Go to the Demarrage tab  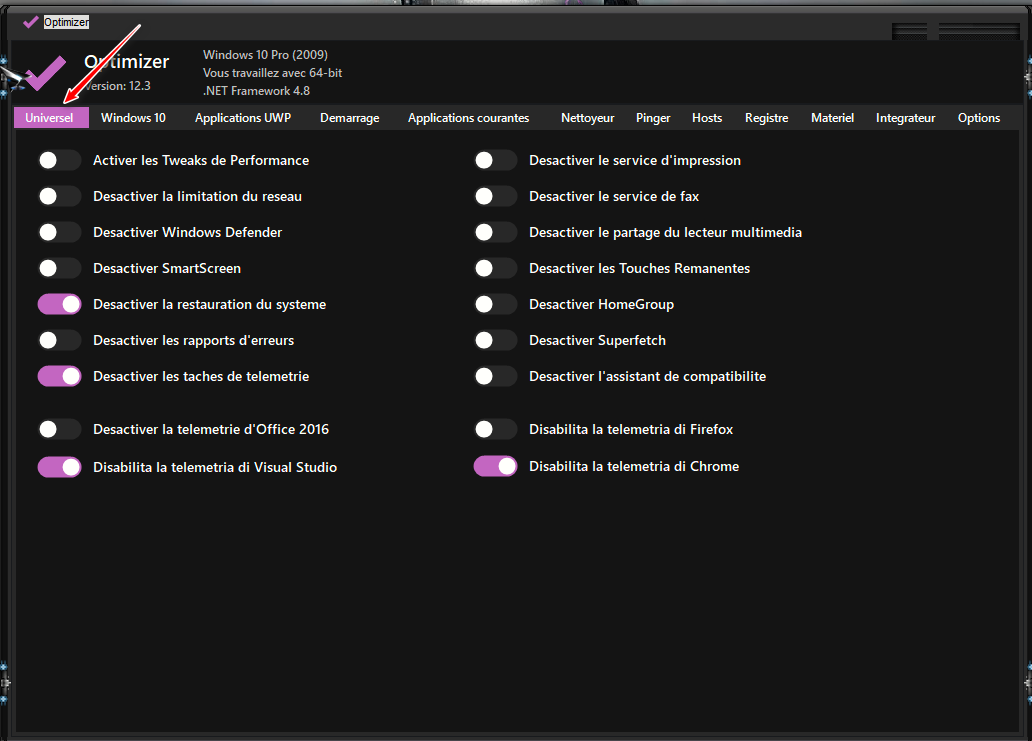tap(349, 118)
